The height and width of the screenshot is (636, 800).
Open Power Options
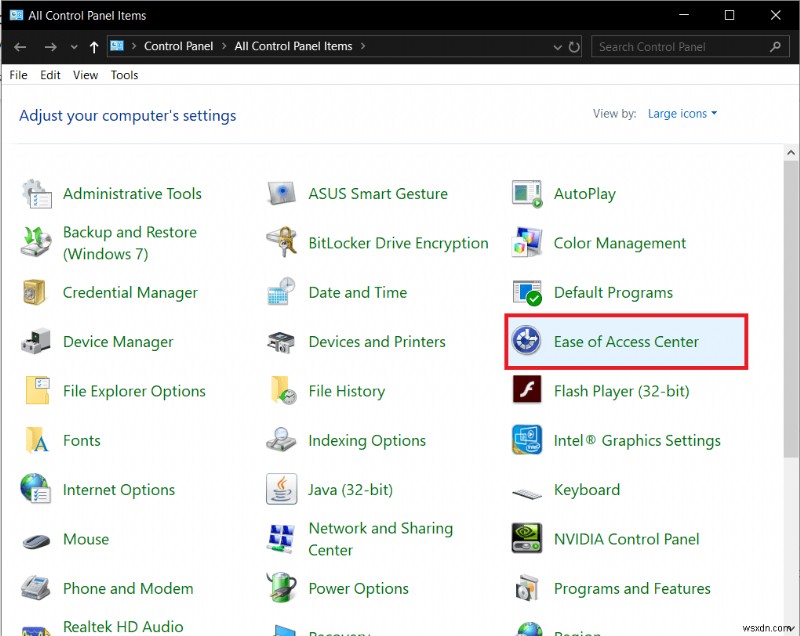[359, 588]
